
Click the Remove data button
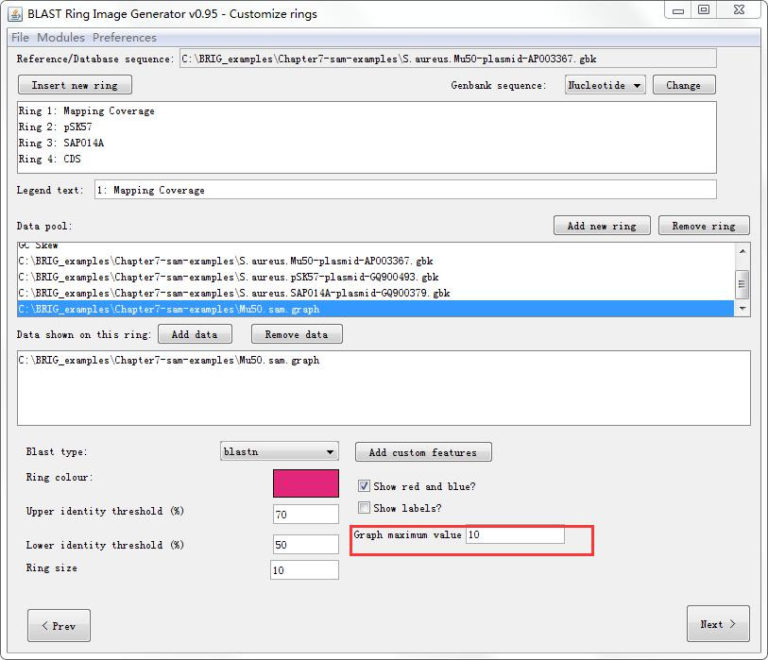click(x=297, y=334)
